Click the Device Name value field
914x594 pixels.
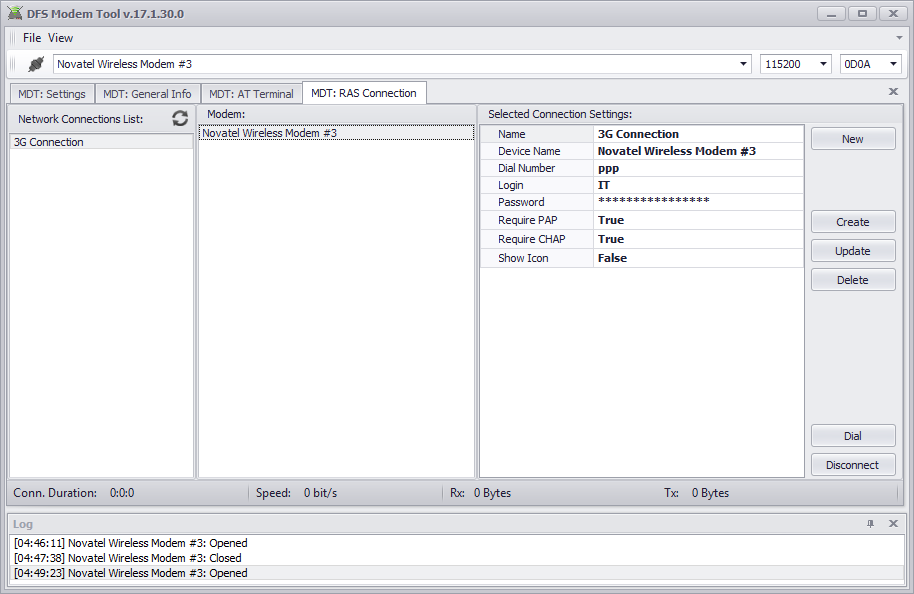(x=698, y=151)
